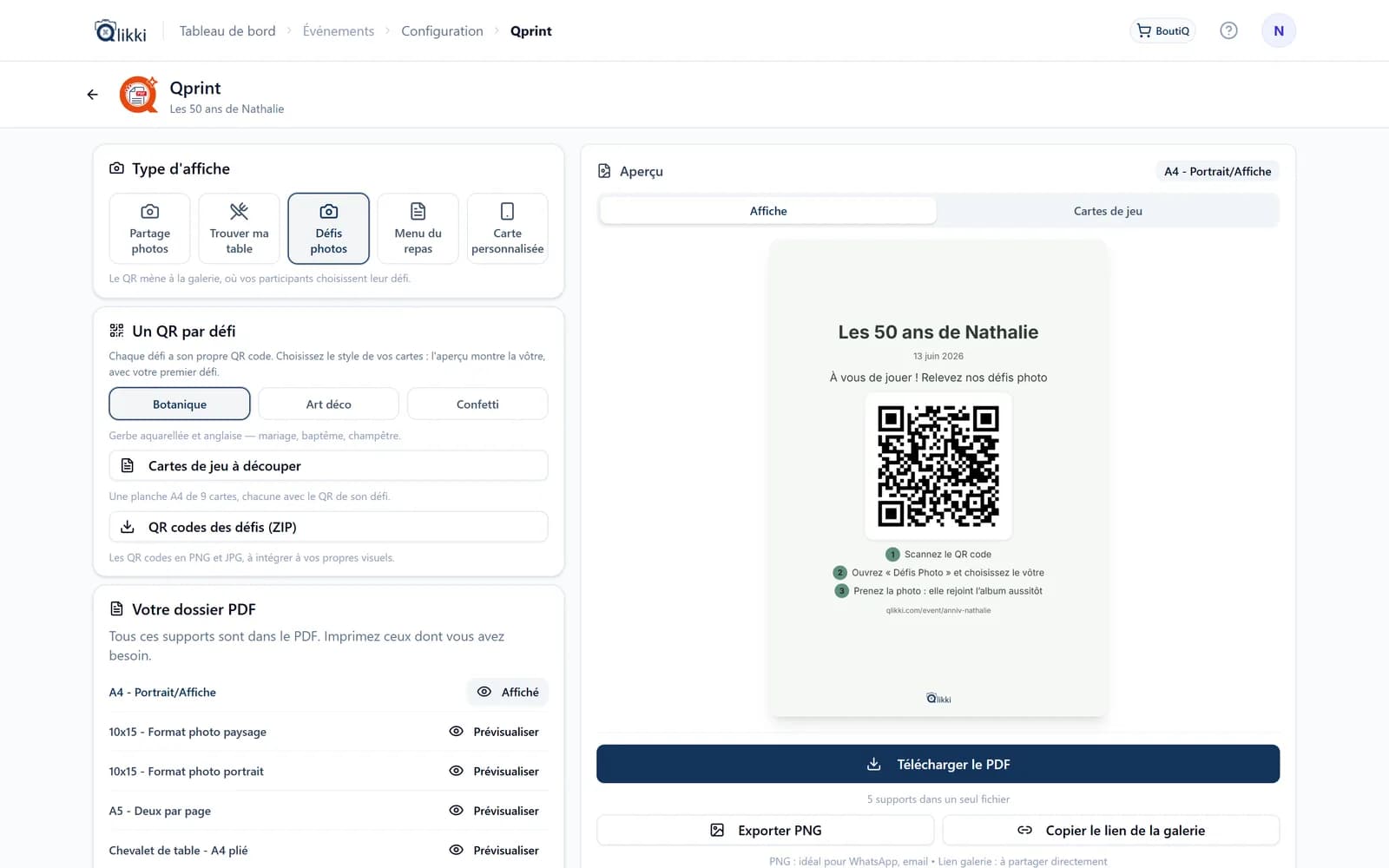Switch to the Affiche preview tab

(768, 211)
